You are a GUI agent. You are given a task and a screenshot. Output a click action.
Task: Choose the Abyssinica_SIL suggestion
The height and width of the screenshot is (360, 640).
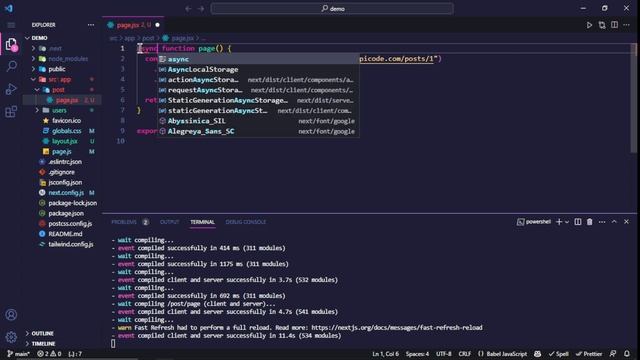tap(258, 121)
